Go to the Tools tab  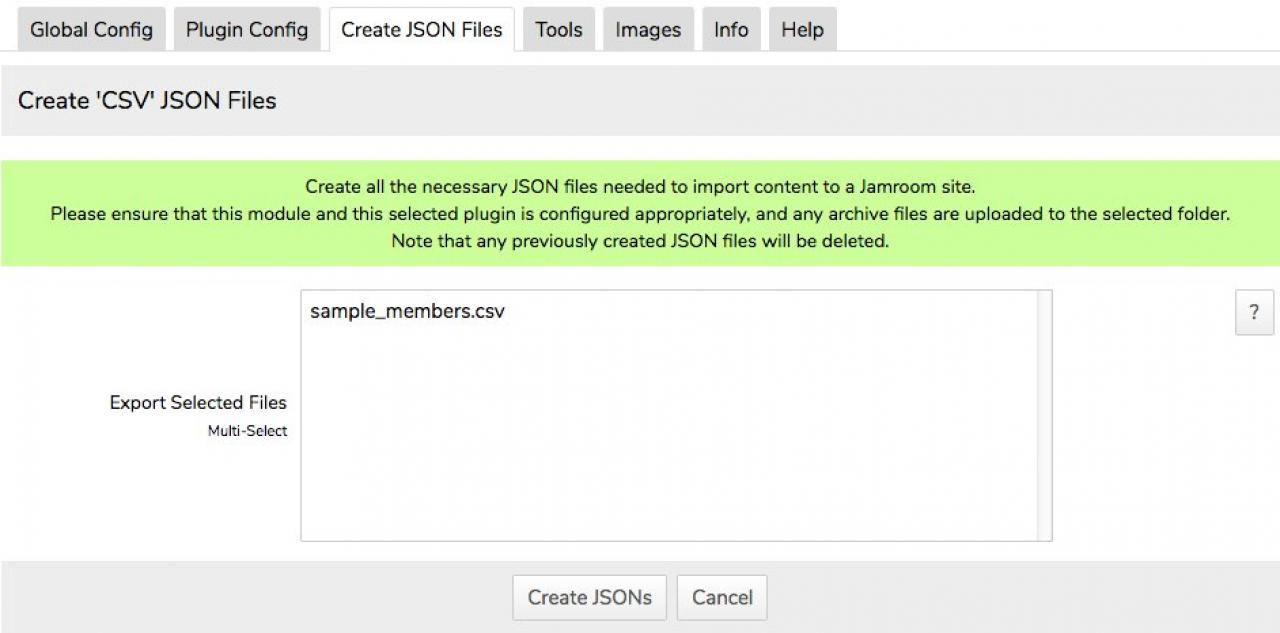pos(558,30)
